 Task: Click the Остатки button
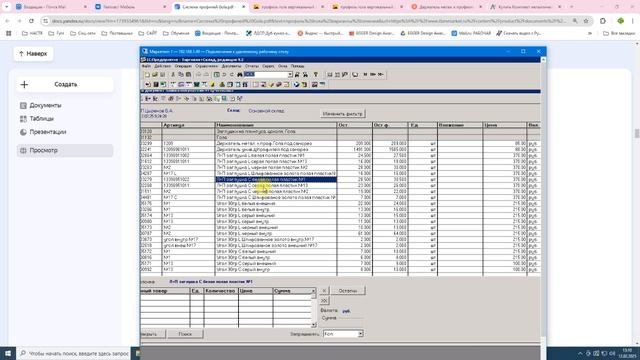(348, 291)
